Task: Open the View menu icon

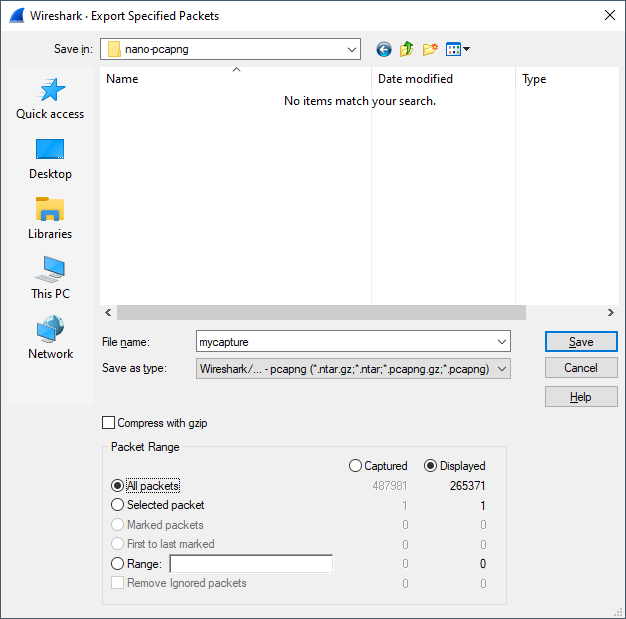Action: tap(454, 50)
